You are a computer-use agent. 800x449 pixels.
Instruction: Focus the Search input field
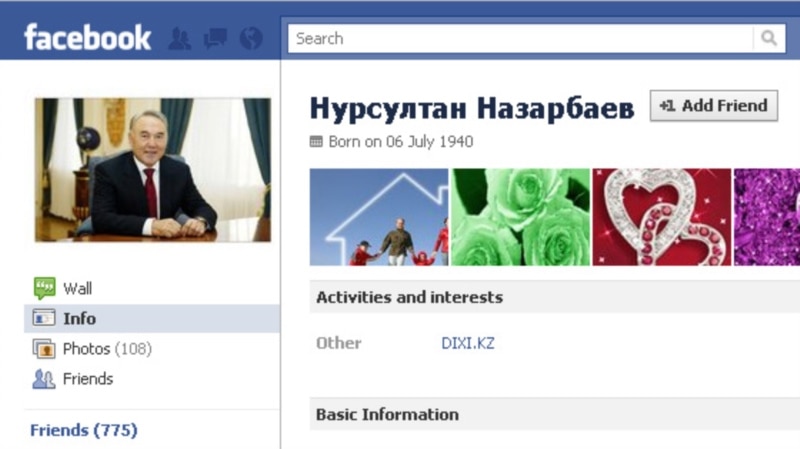tap(520, 38)
